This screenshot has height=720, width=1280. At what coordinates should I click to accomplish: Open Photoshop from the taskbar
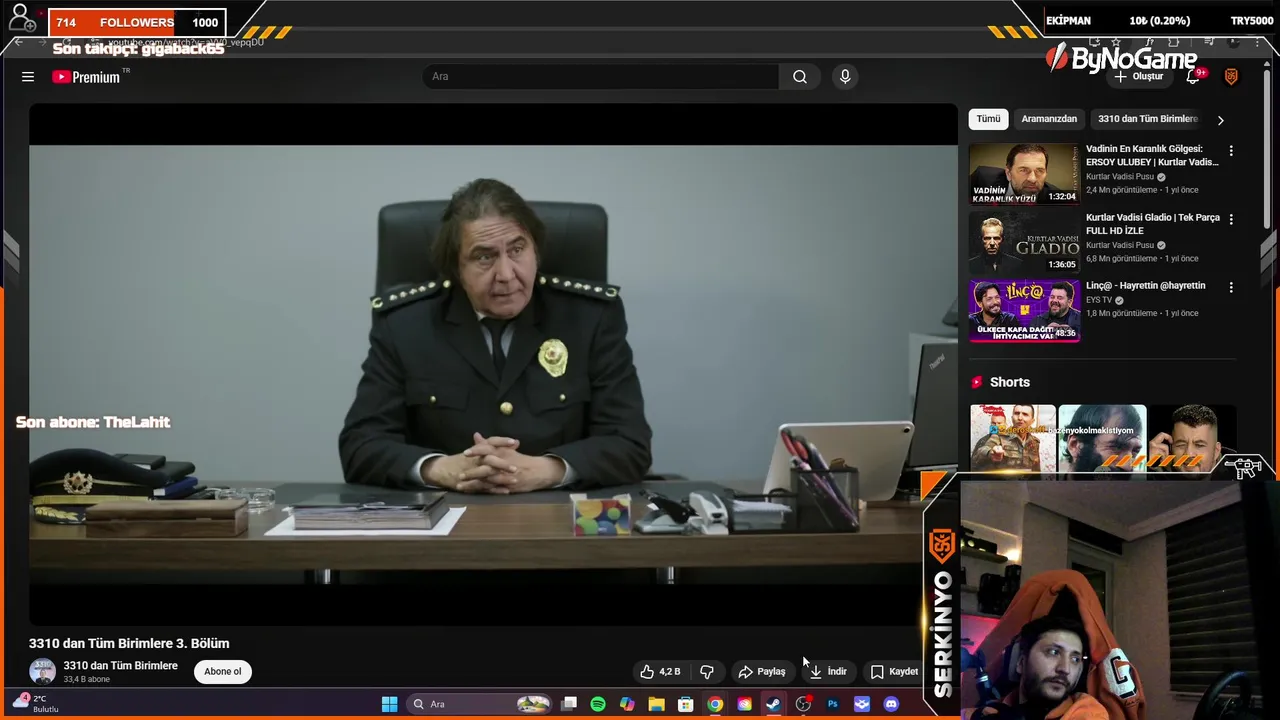click(x=832, y=704)
